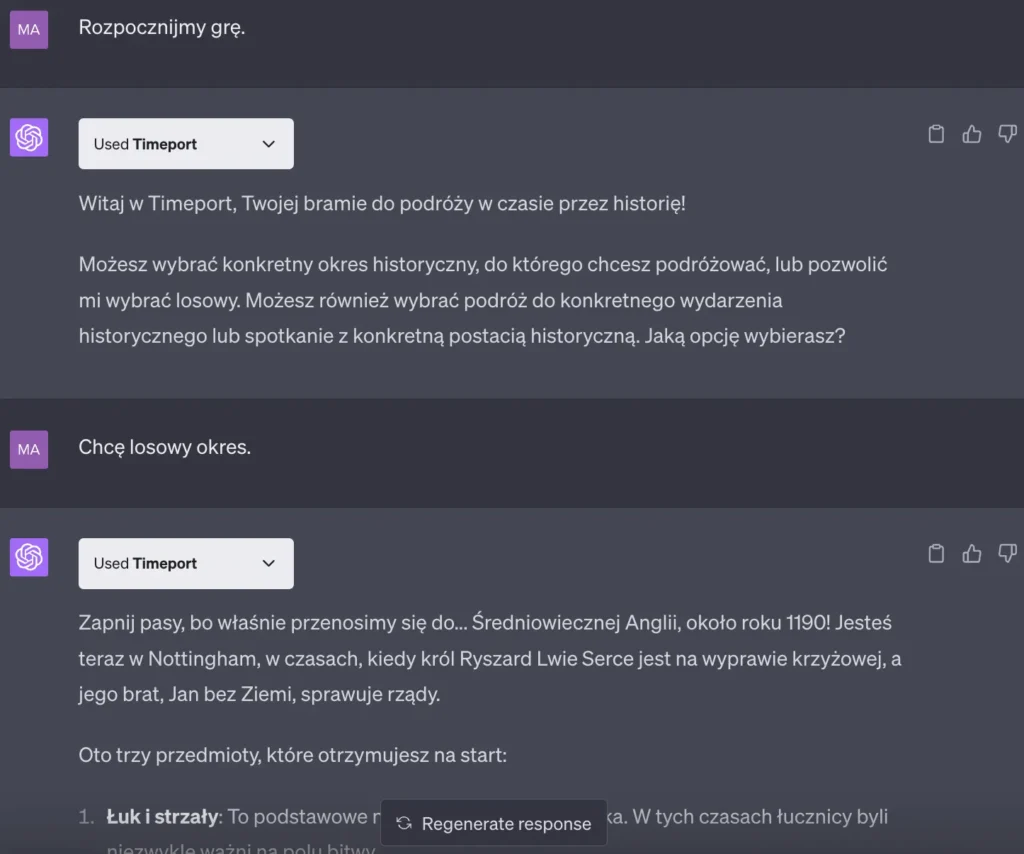
Task: Expand the first "Used Timeport" dropdown
Action: pos(186,144)
